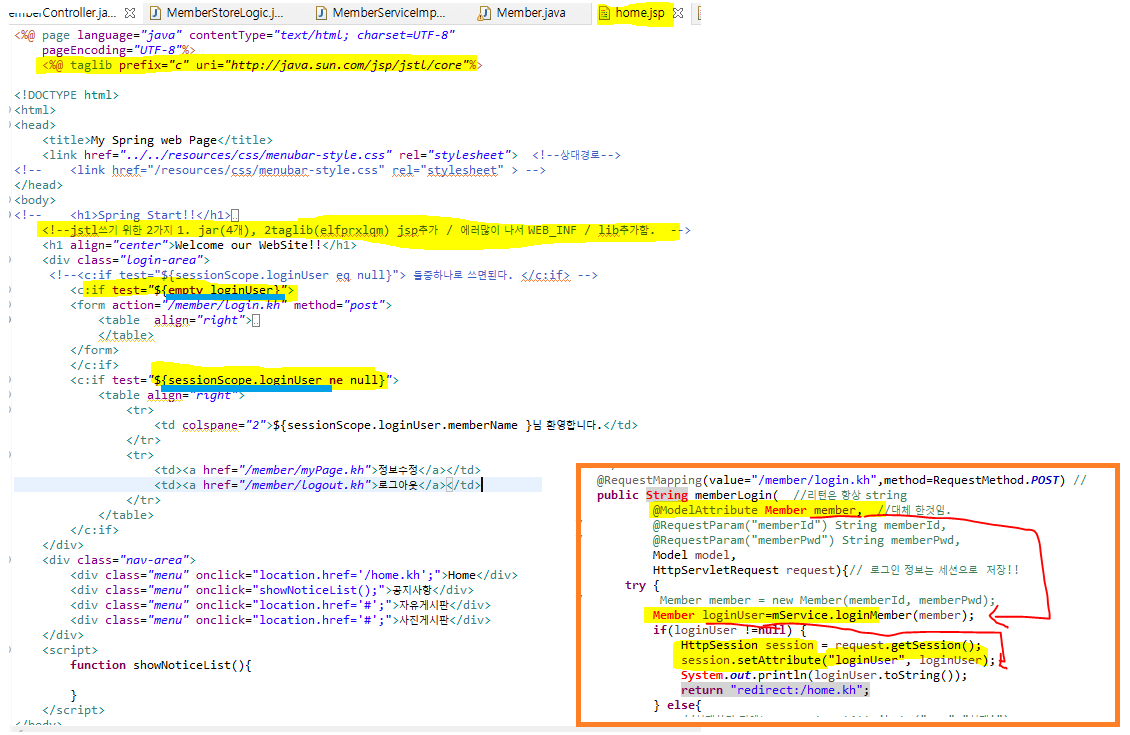Image resolution: width=1130 pixels, height=735 pixels.
Task: Click the empty loginUser test expression
Action: pos(221,290)
